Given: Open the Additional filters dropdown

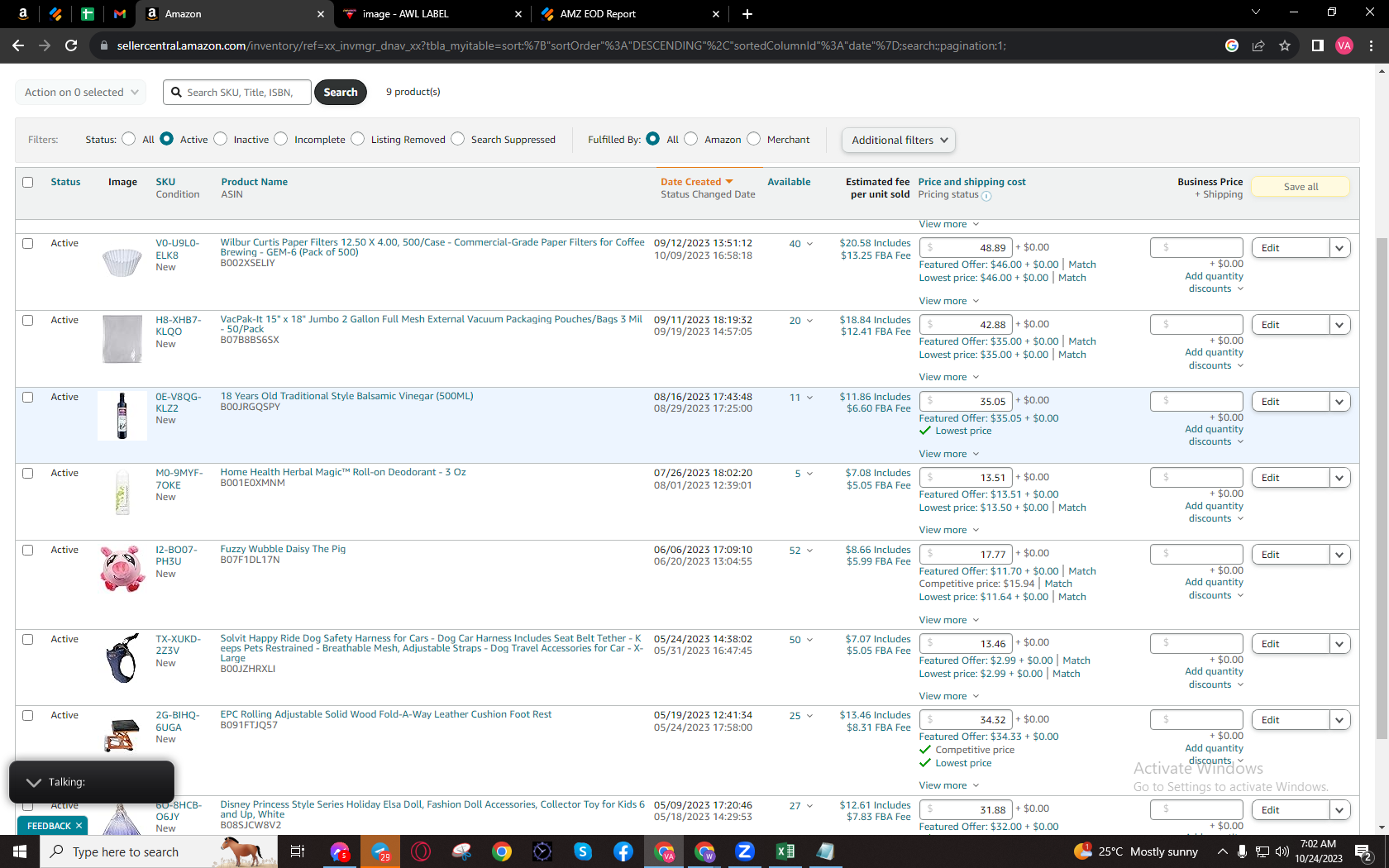Looking at the screenshot, I should click(899, 140).
